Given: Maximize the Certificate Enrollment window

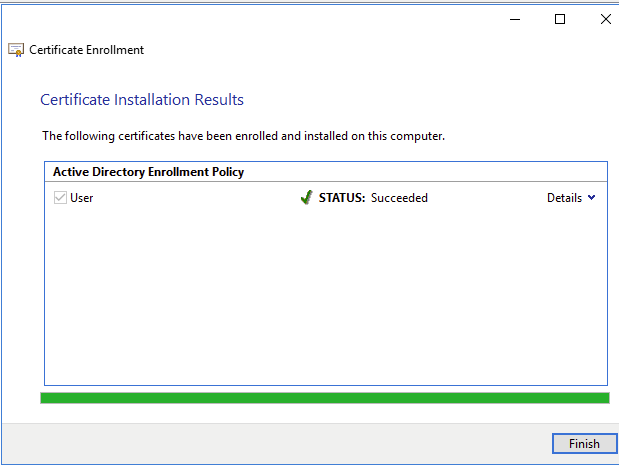Looking at the screenshot, I should [560, 19].
